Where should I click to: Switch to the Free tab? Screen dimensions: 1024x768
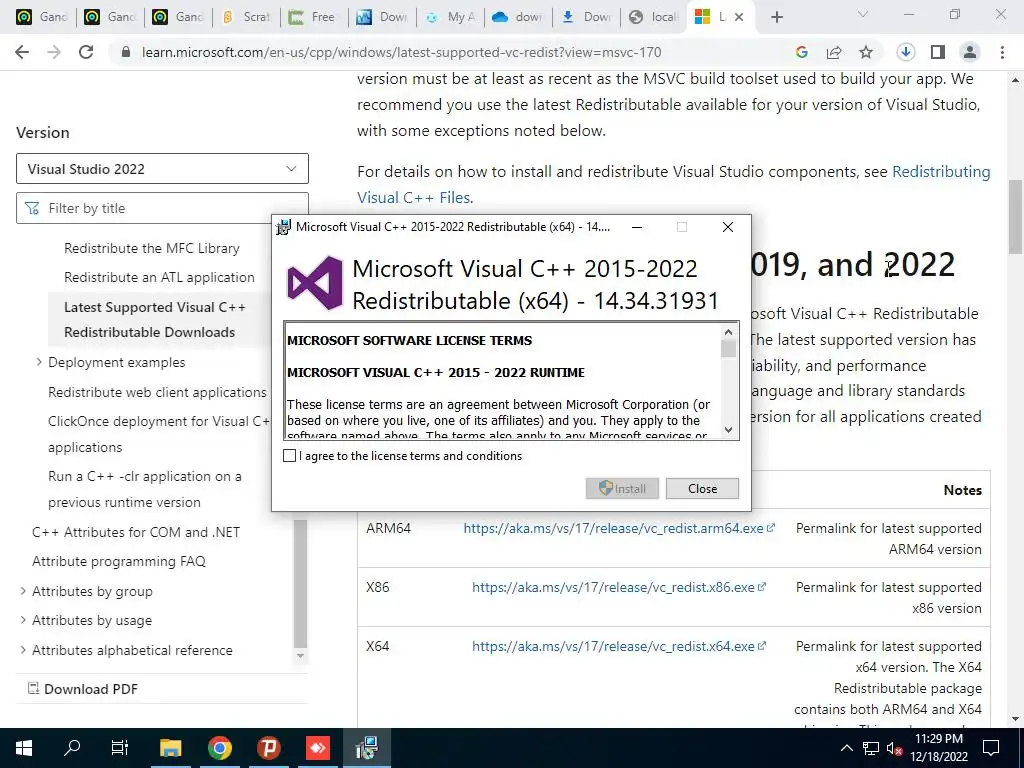tap(313, 17)
